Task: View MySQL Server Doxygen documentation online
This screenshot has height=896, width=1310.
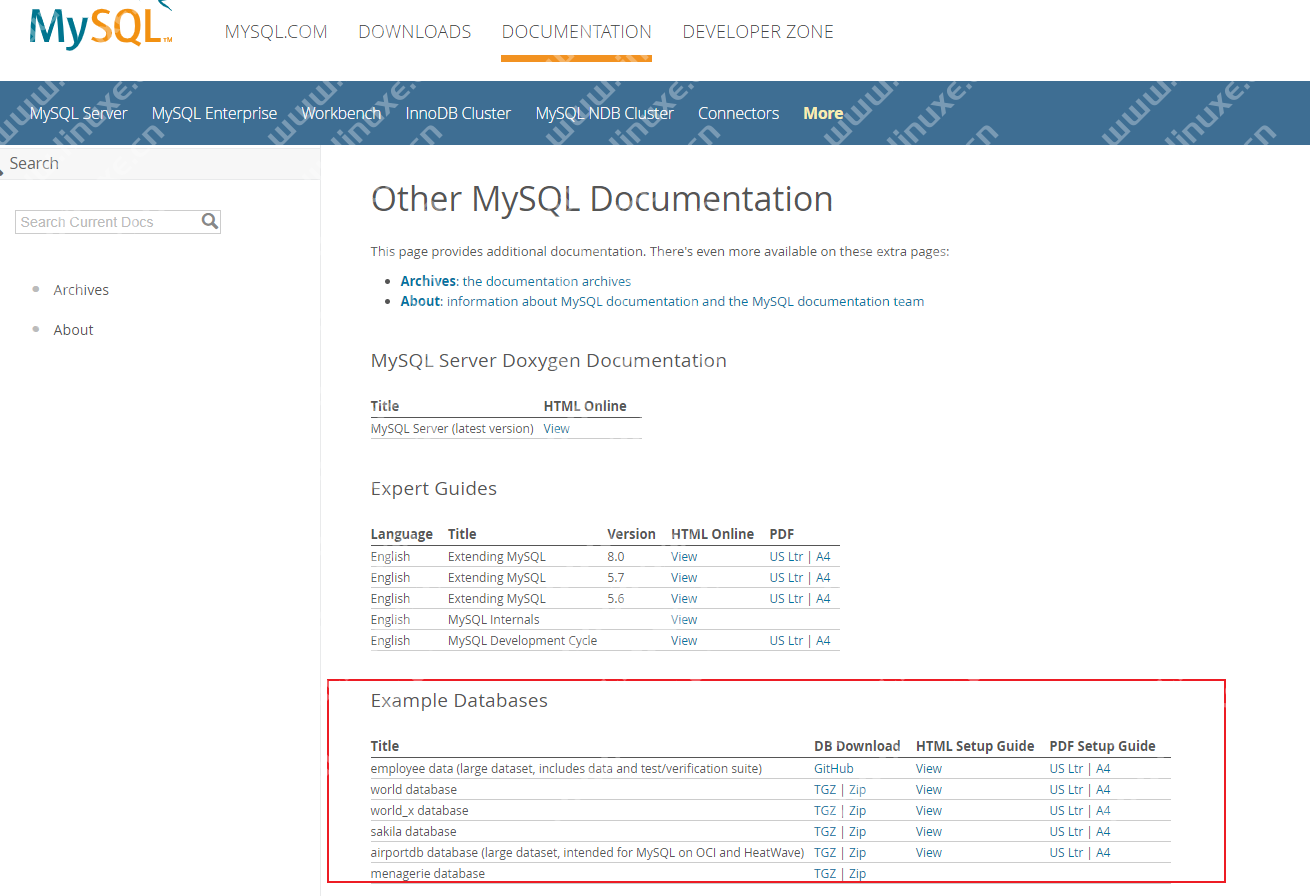Action: coord(556,428)
